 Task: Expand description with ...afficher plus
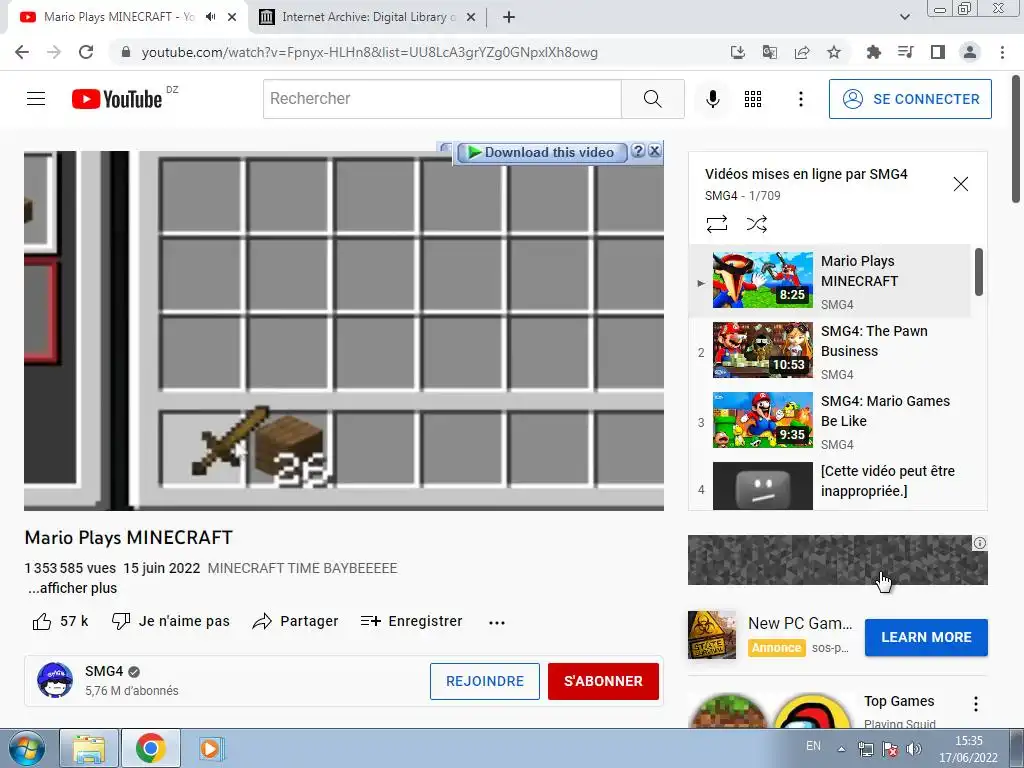pyautogui.click(x=72, y=588)
